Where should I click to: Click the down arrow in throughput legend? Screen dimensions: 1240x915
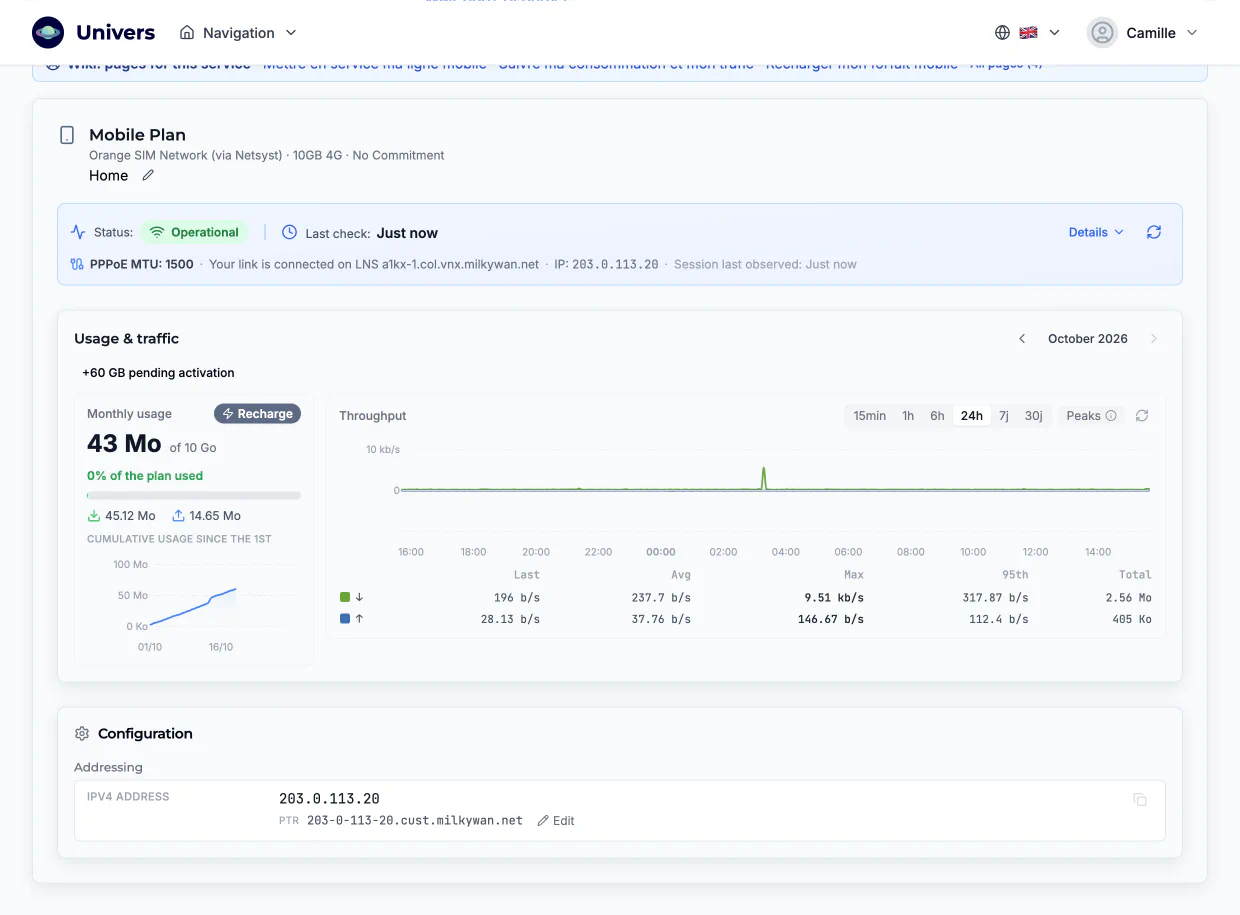[x=359, y=597]
